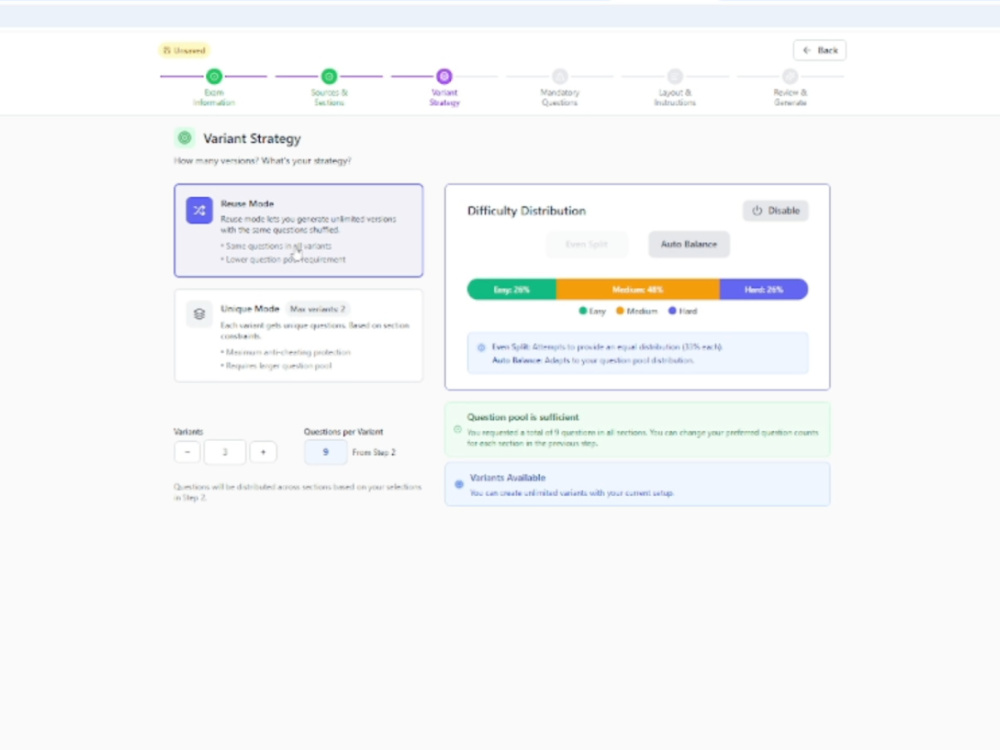Click the Variants Available title
The image size is (1000, 750).
[x=508, y=478]
